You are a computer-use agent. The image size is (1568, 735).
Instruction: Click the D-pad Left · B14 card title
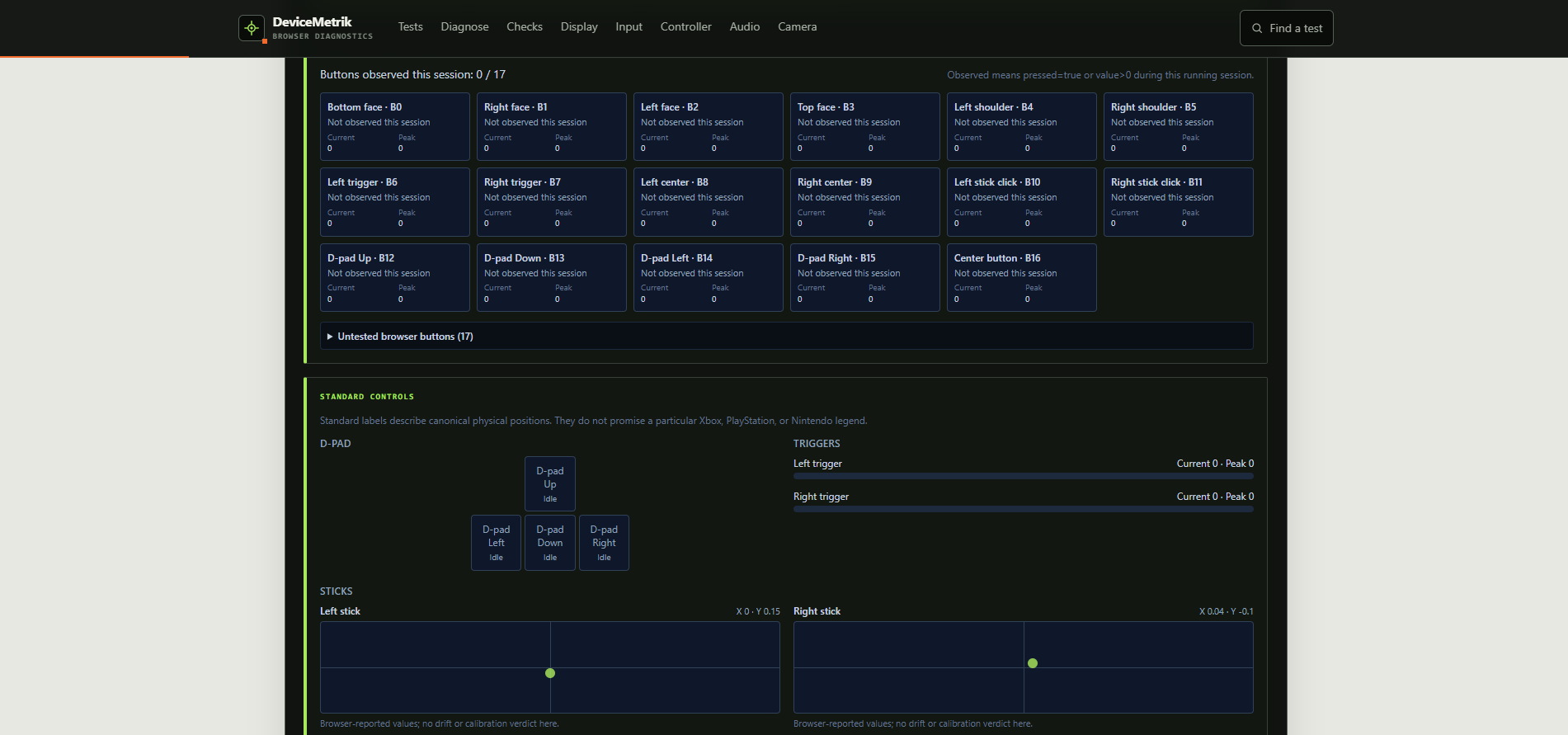tap(676, 258)
